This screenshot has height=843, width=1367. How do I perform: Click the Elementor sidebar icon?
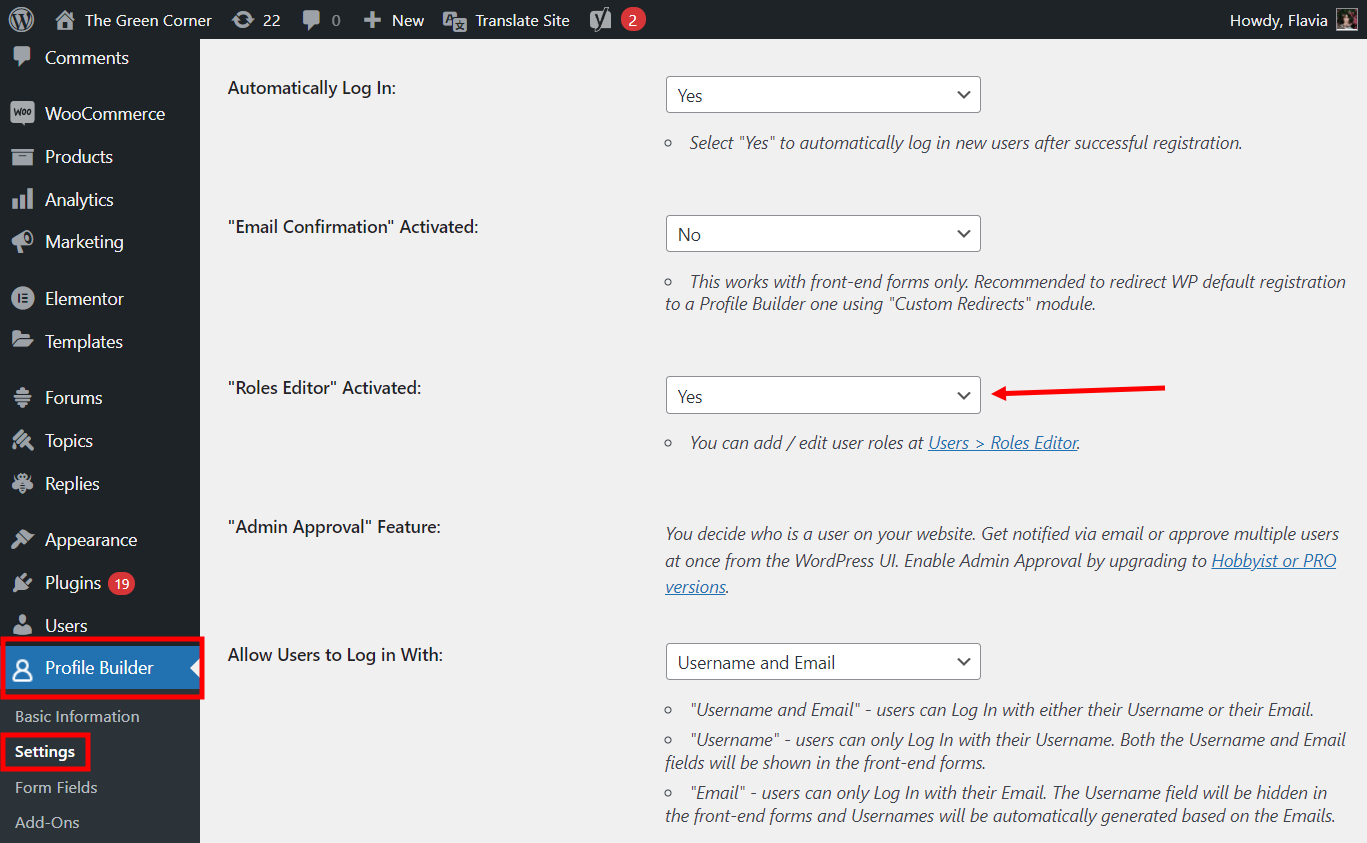22,298
